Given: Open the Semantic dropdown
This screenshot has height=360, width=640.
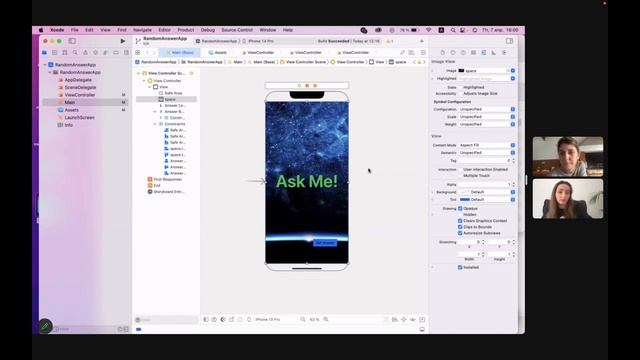Looking at the screenshot, I should click(x=487, y=153).
